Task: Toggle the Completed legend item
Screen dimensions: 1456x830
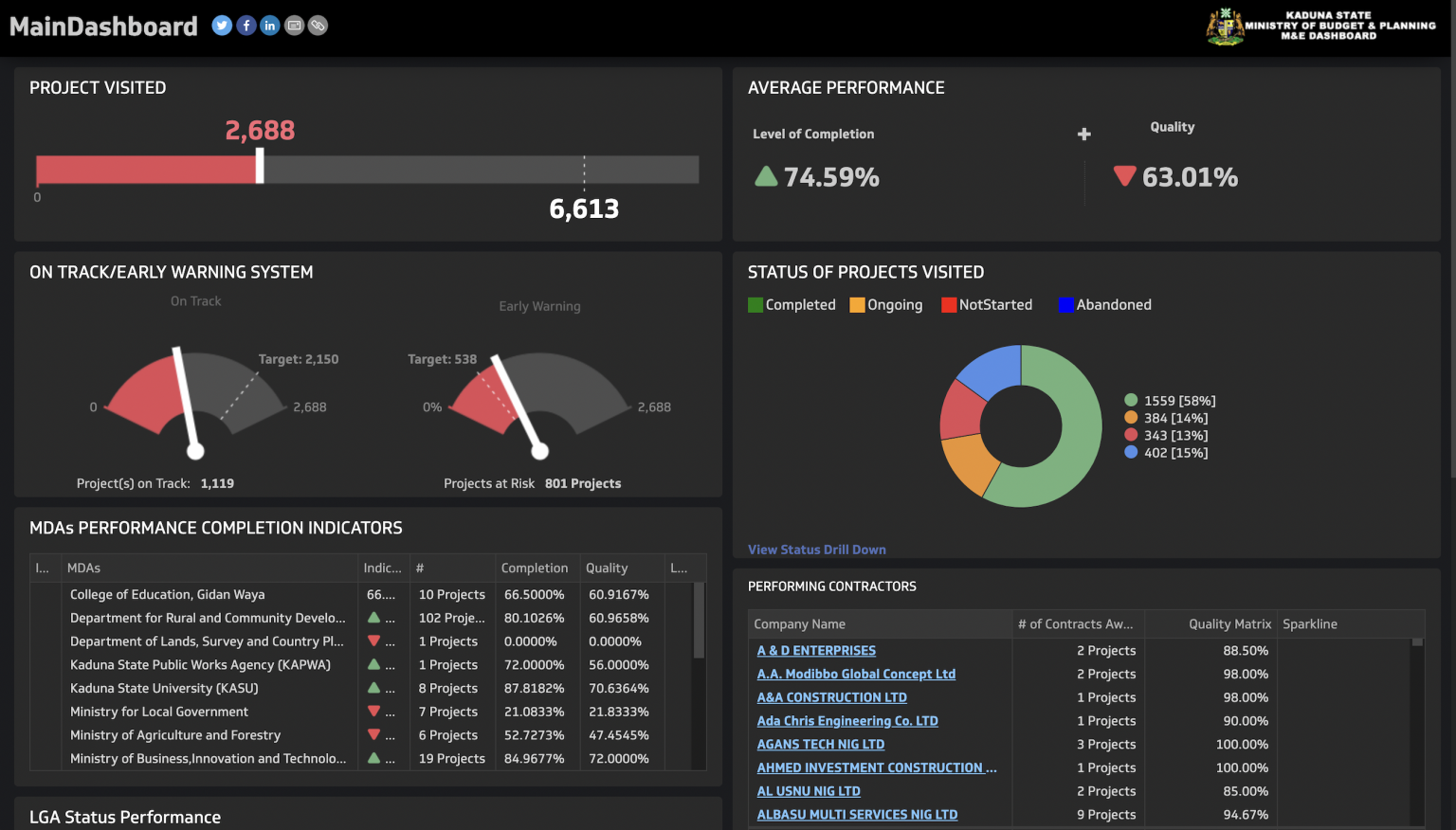Action: [792, 305]
